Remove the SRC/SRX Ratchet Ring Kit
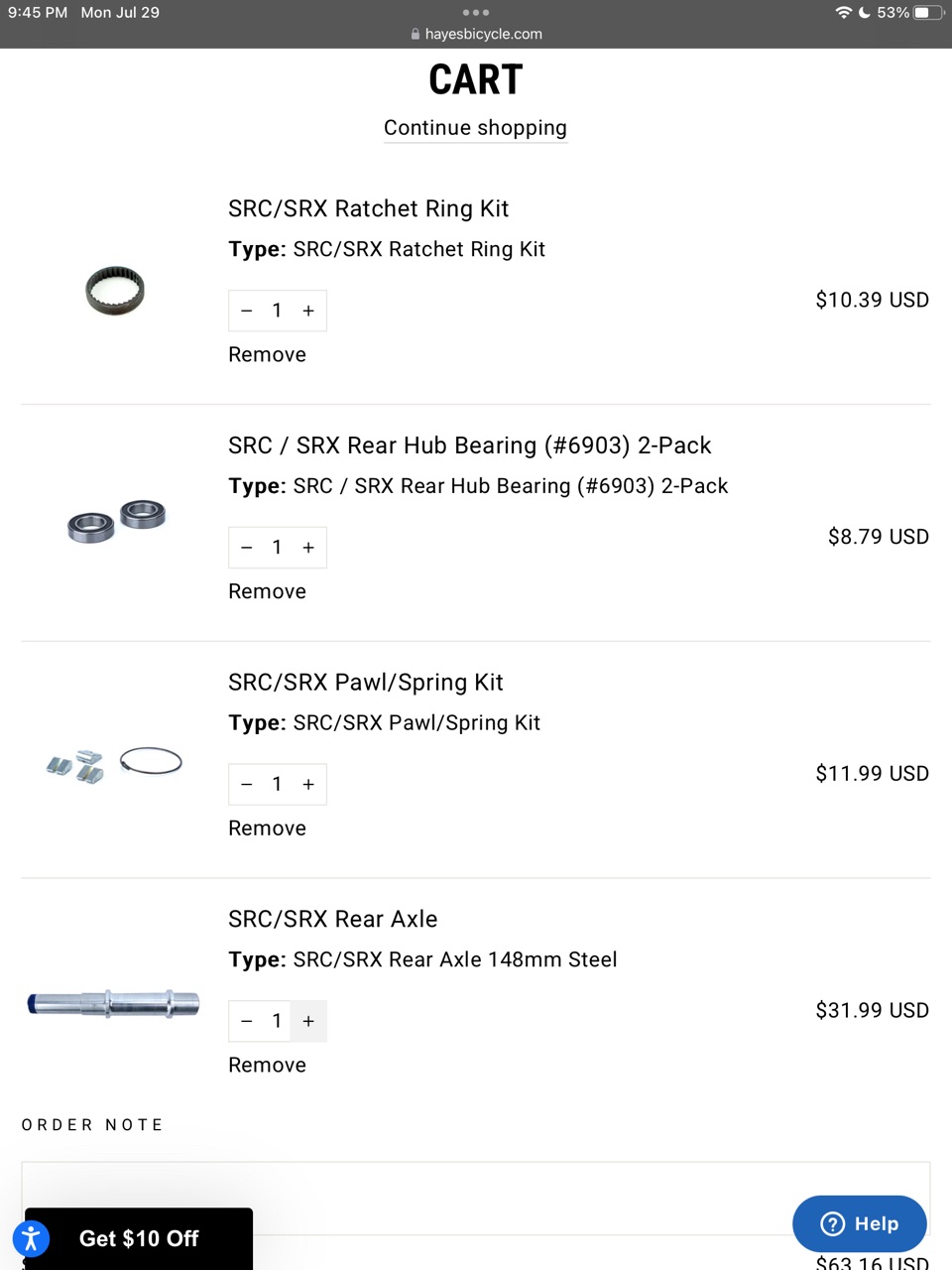This screenshot has width=952, height=1270. click(267, 354)
